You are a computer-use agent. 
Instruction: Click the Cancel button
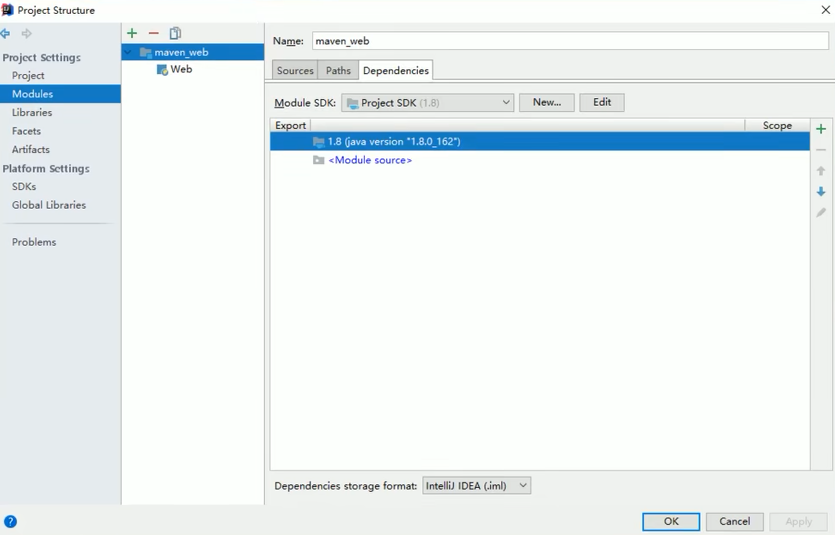pyautogui.click(x=735, y=522)
